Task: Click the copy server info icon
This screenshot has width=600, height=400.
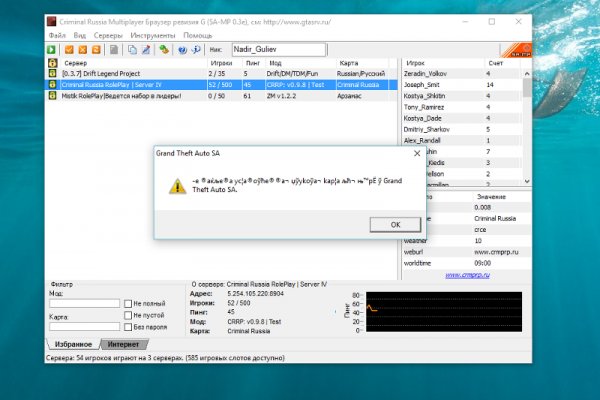Action: pos(132,48)
